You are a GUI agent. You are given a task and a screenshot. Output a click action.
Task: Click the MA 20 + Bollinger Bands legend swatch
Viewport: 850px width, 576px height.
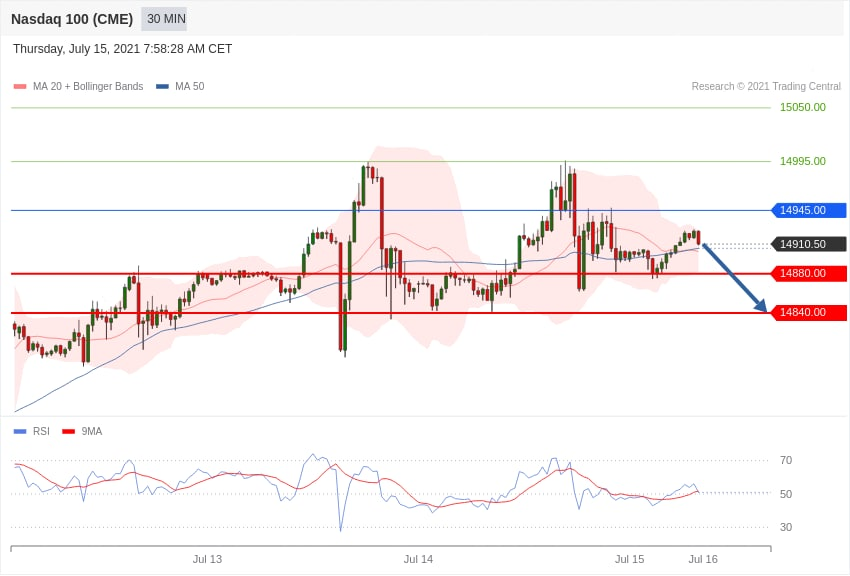[x=20, y=86]
